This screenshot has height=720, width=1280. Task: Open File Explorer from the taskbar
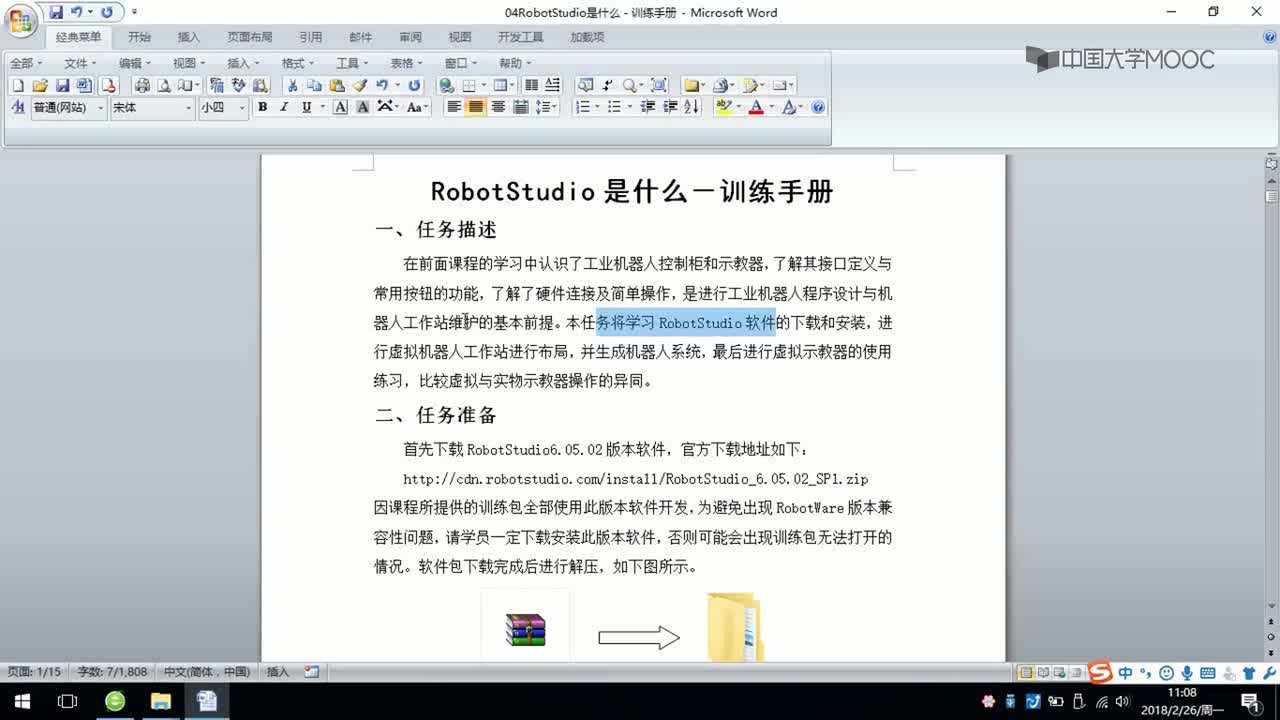point(160,701)
